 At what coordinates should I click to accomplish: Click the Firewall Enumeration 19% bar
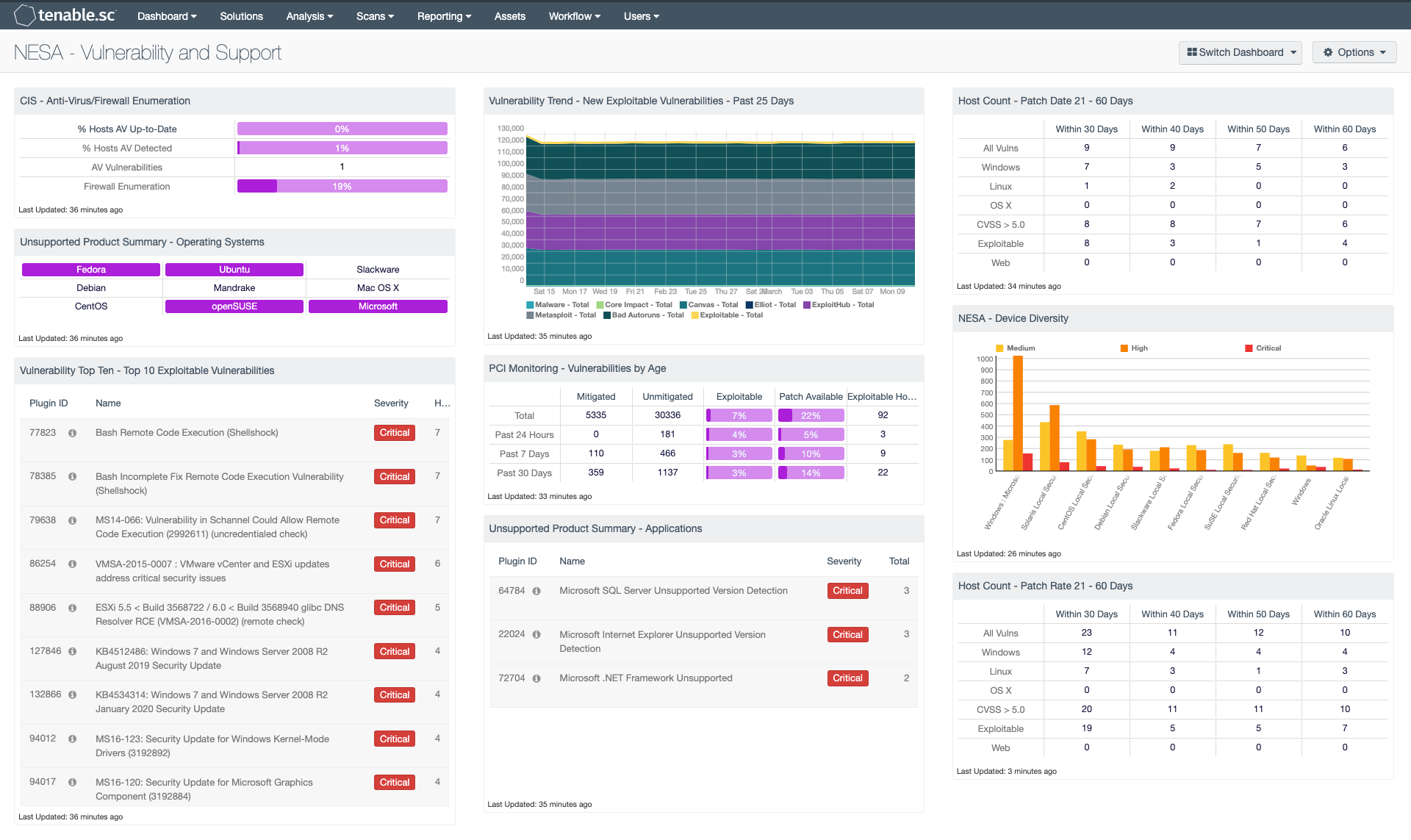(342, 187)
